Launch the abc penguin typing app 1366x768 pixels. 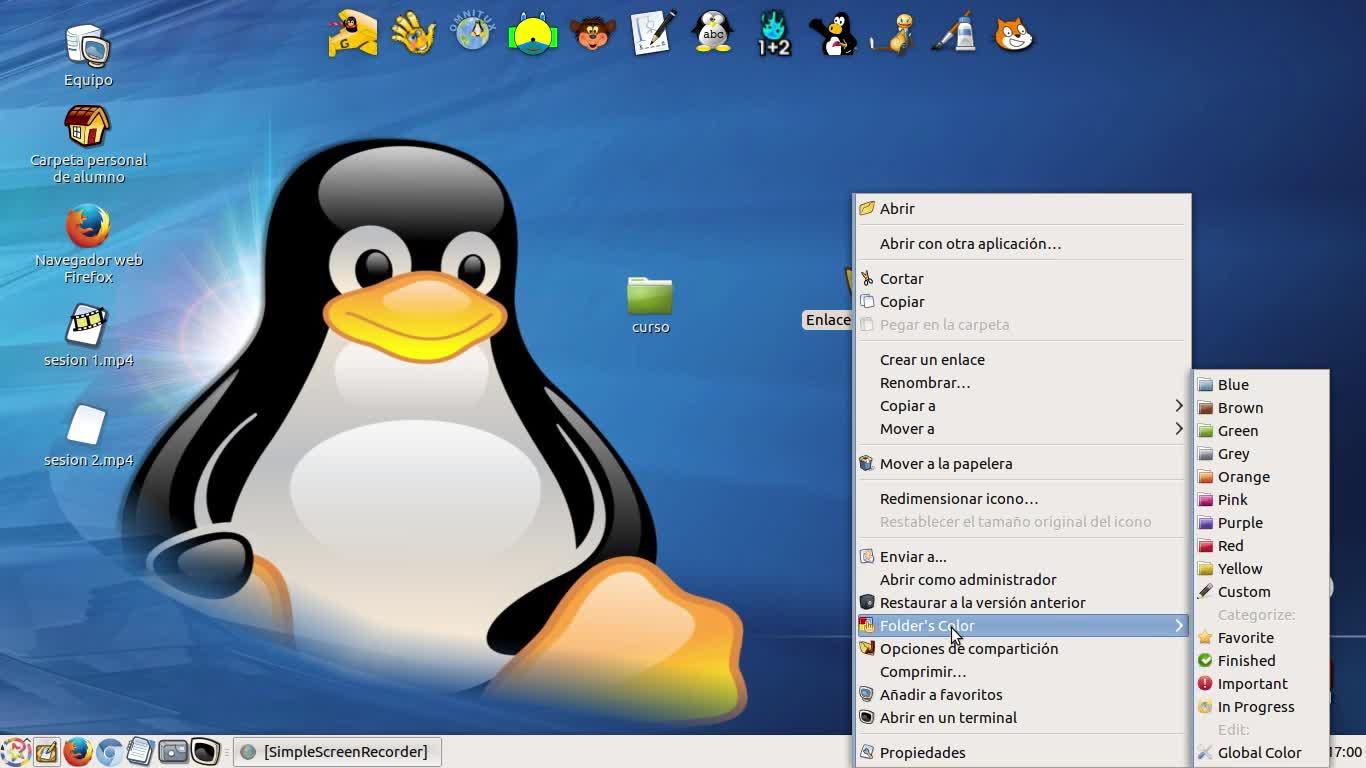(x=713, y=33)
